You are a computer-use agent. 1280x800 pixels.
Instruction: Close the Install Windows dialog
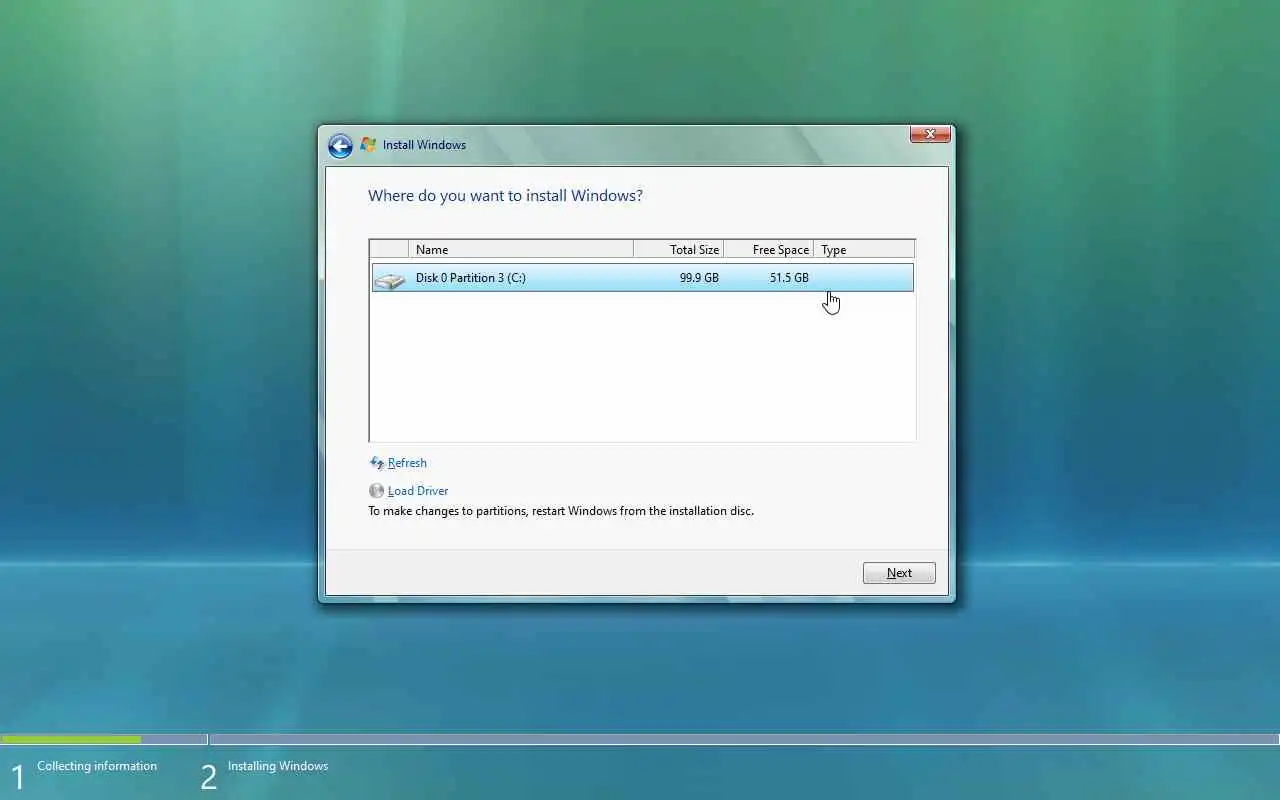(930, 134)
